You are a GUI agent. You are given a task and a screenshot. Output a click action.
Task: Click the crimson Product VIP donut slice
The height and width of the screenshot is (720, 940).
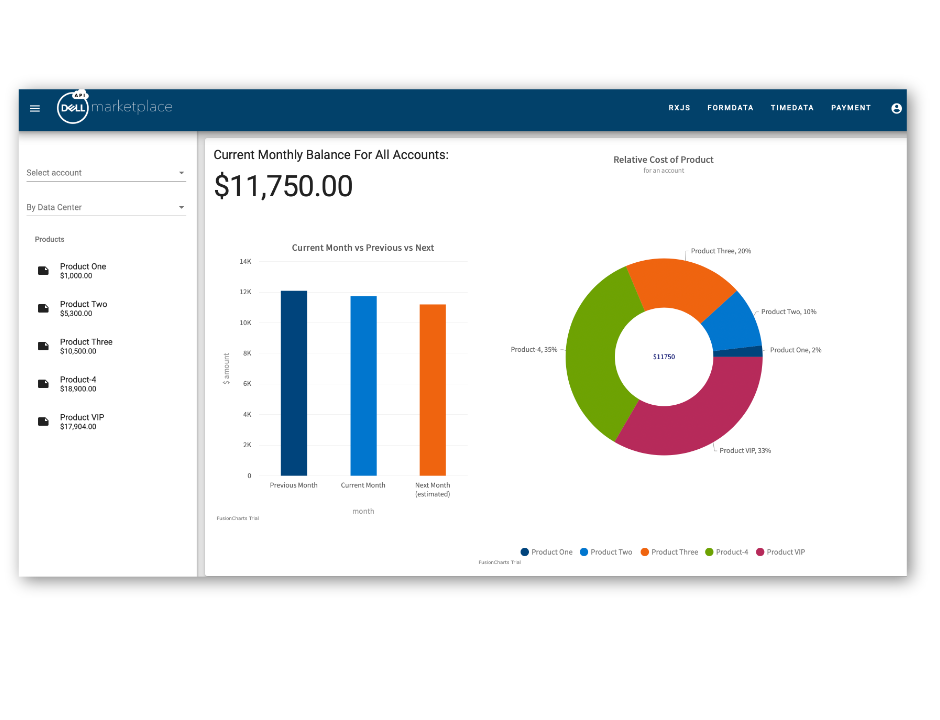point(701,420)
